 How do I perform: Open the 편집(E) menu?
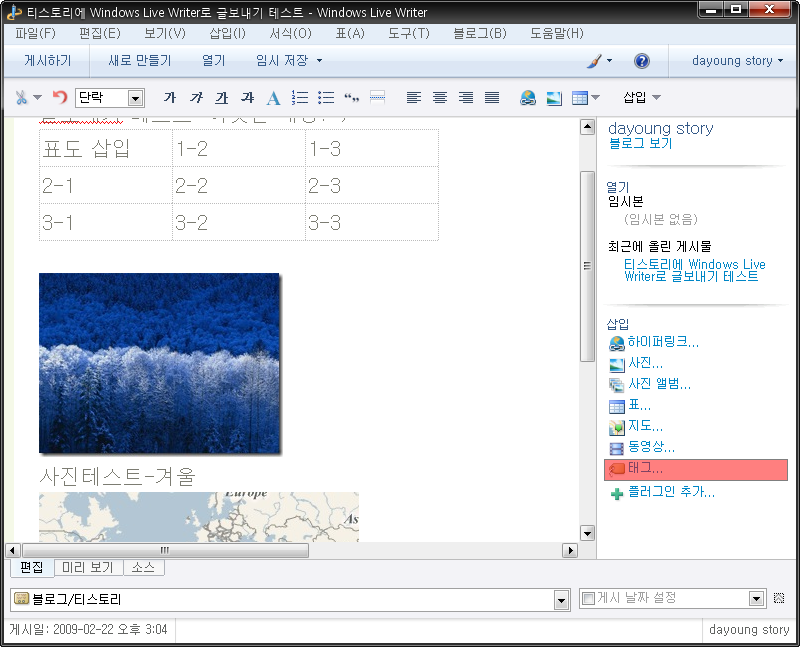(99, 34)
